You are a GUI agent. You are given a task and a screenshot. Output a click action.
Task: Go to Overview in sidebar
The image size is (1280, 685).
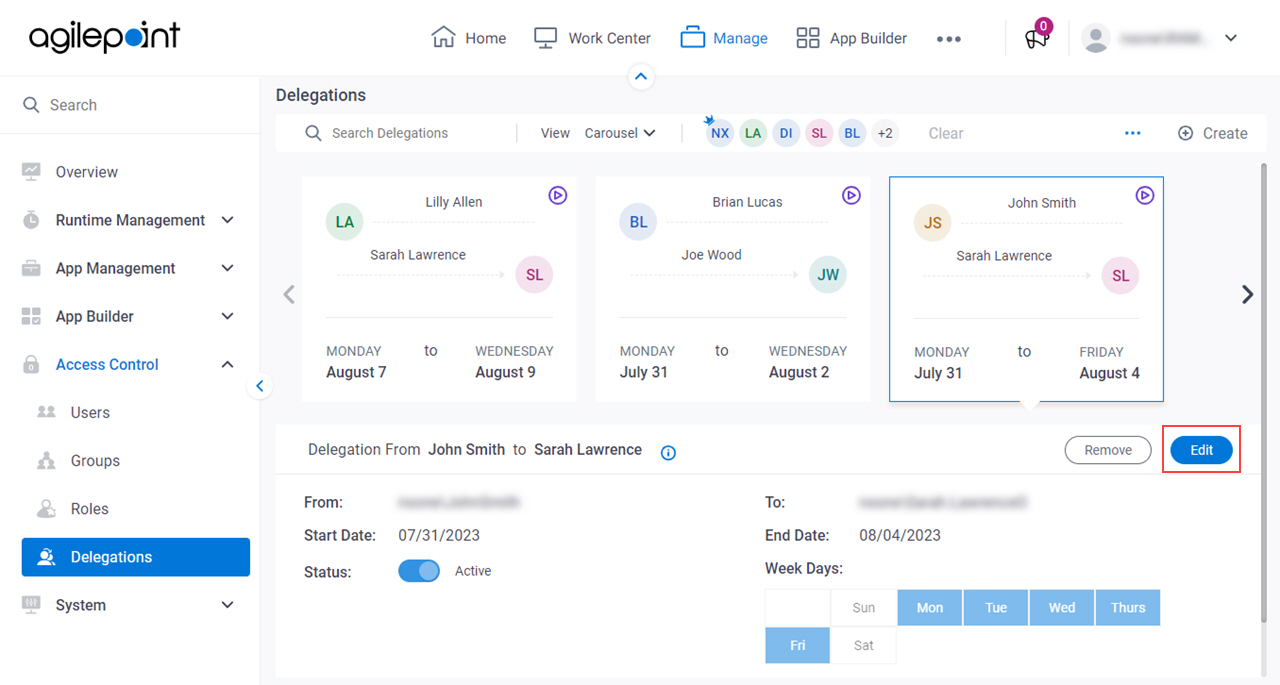click(x=86, y=172)
